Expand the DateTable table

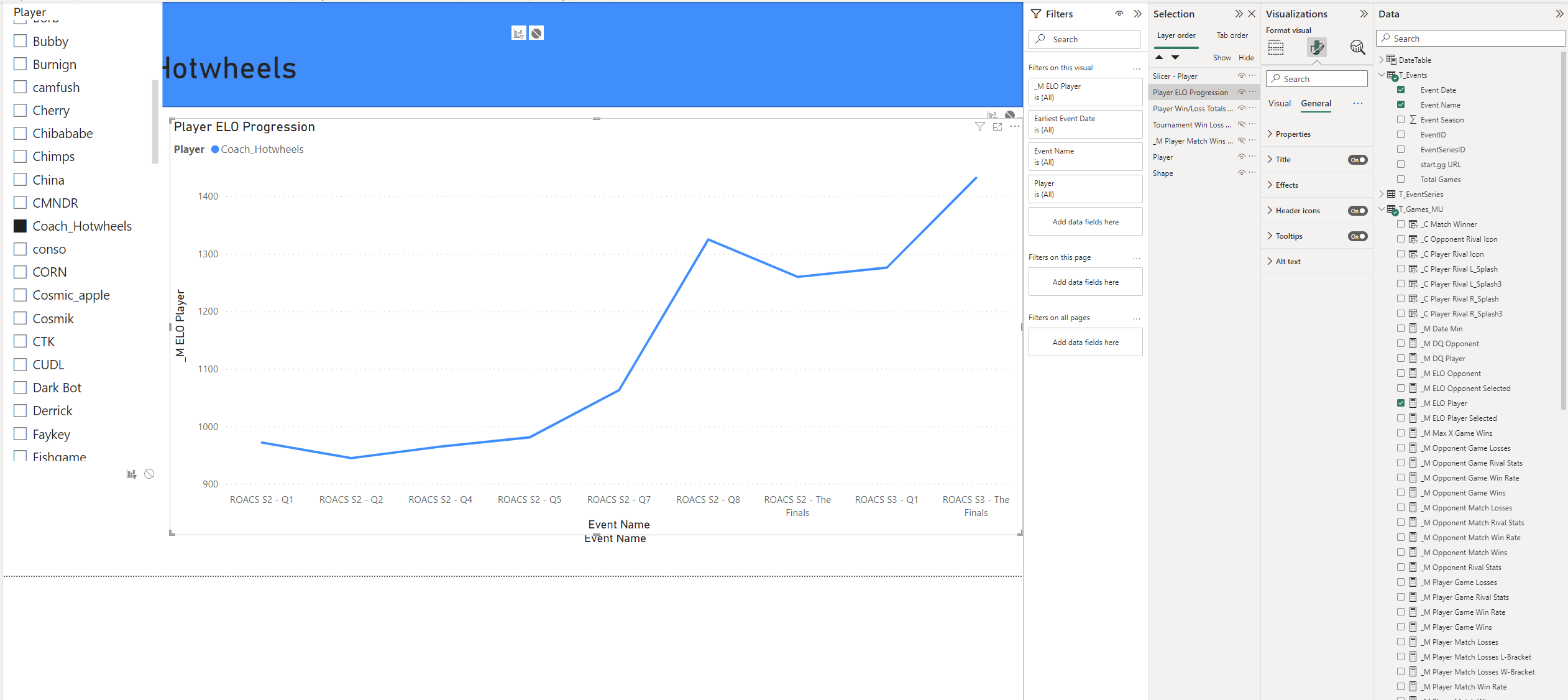coord(1382,60)
